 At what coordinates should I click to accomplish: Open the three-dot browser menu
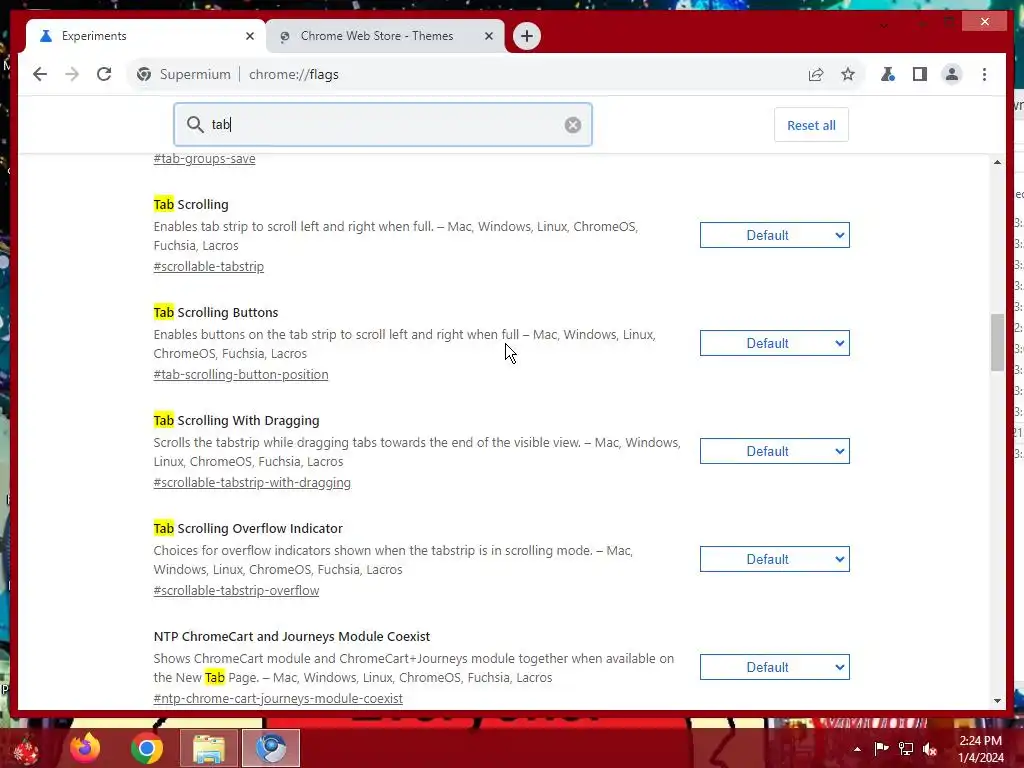point(984,74)
